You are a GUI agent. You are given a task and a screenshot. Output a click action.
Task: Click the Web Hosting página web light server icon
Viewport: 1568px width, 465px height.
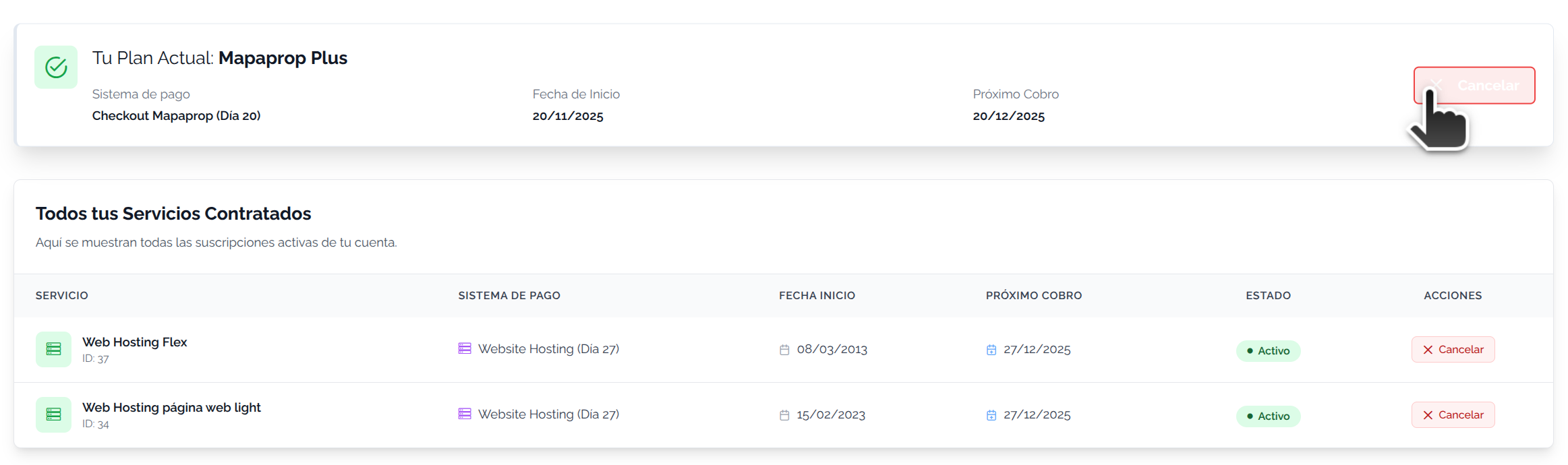click(x=53, y=414)
